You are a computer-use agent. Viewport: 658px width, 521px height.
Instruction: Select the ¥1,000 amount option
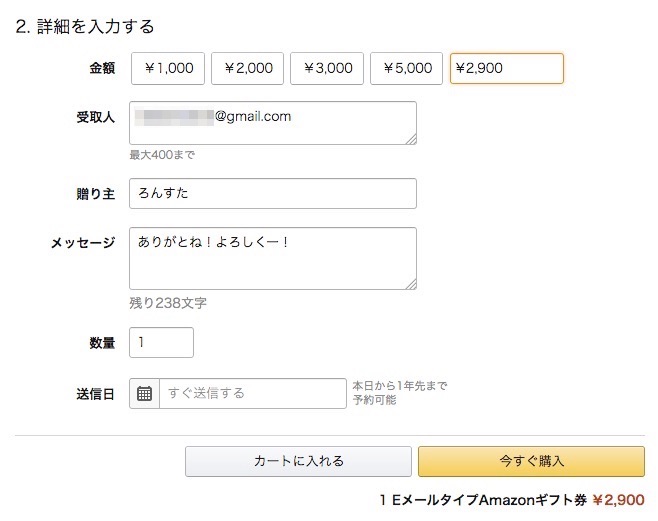[x=168, y=68]
